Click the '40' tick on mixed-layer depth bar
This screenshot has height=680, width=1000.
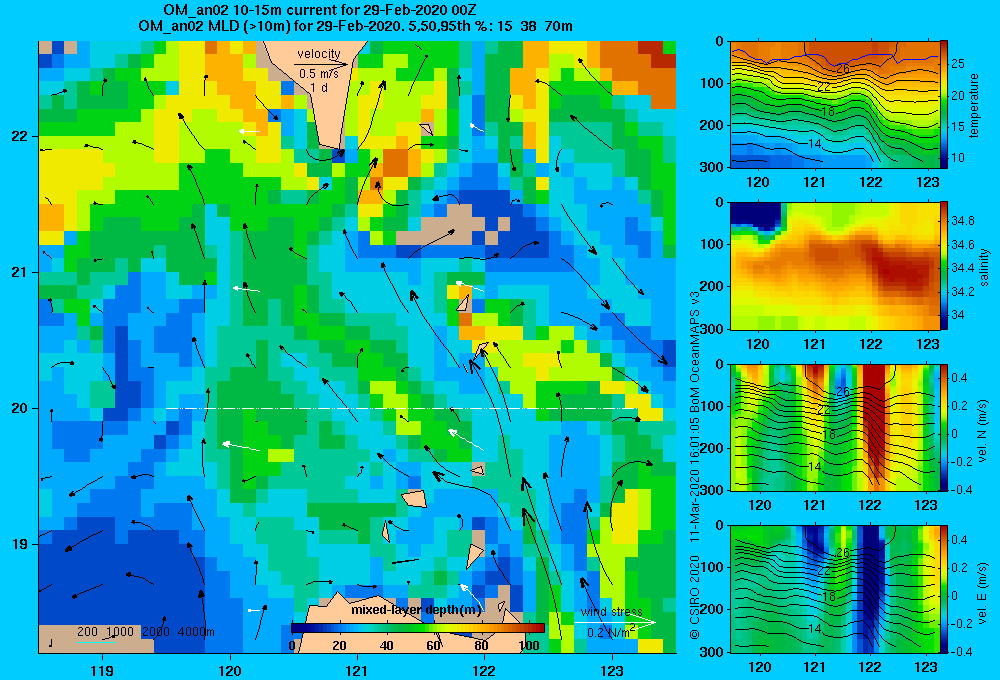[x=386, y=646]
